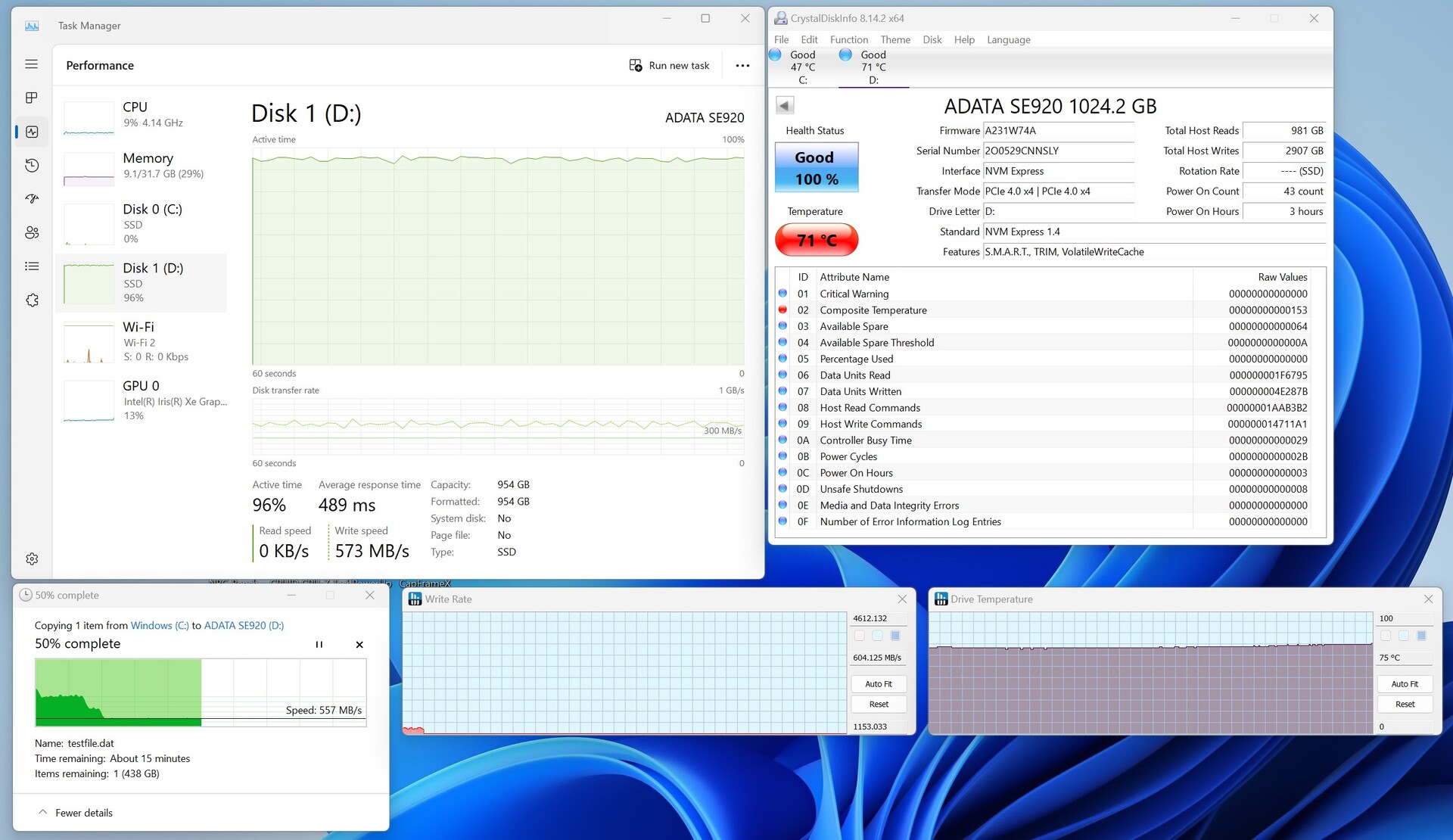
Task: Click the Good 100 % health status button
Action: pos(816,167)
